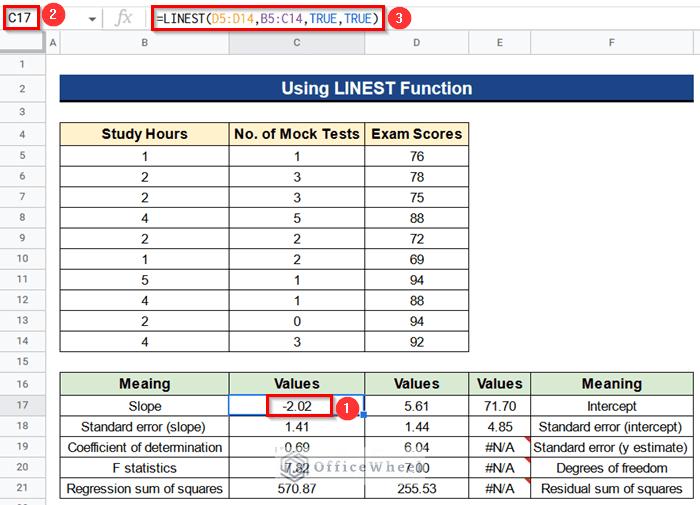Select column C header
This screenshot has height=505, width=700.
pos(297,43)
